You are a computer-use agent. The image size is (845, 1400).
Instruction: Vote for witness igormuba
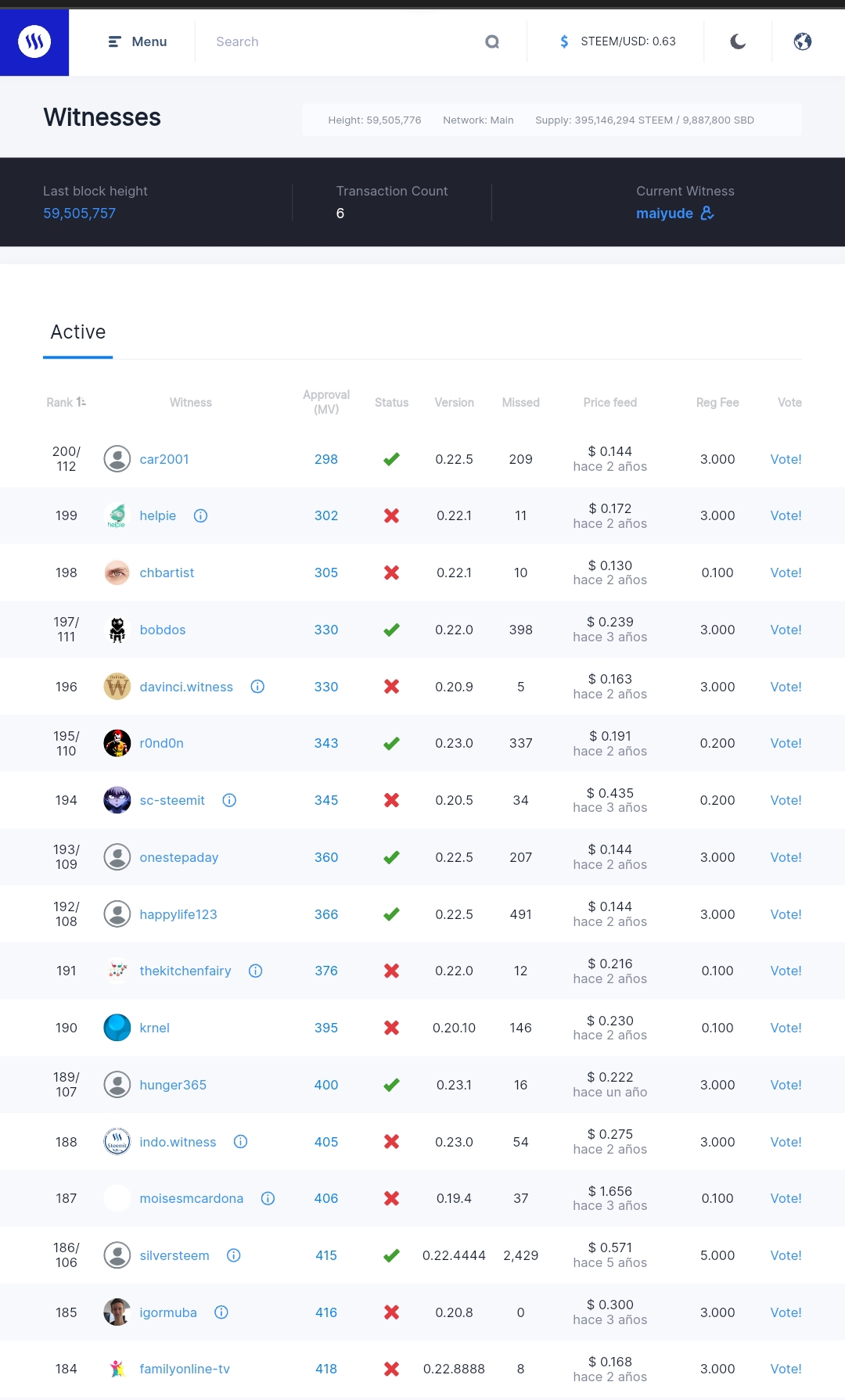786,1312
